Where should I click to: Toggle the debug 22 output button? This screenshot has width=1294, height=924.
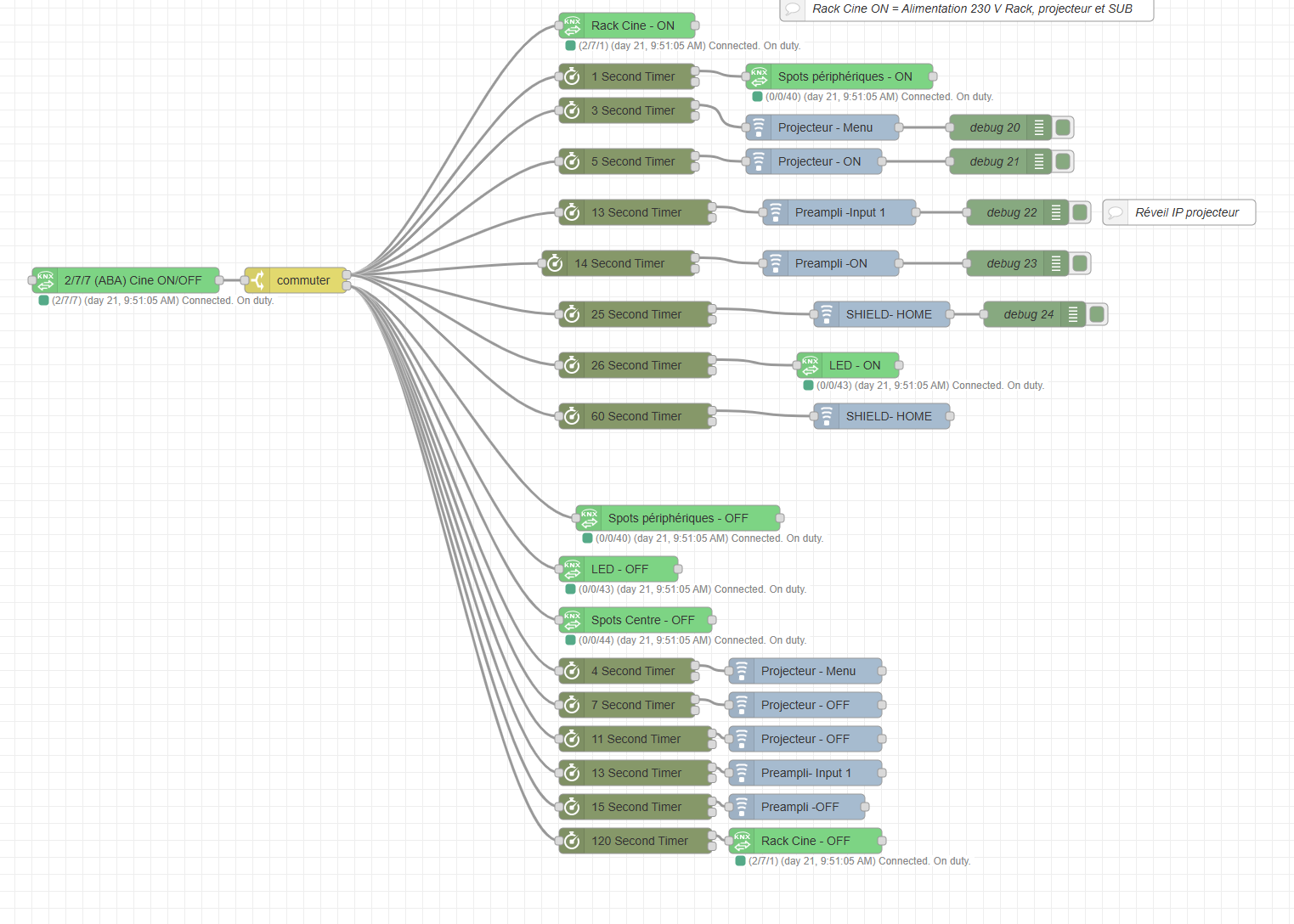(1080, 212)
